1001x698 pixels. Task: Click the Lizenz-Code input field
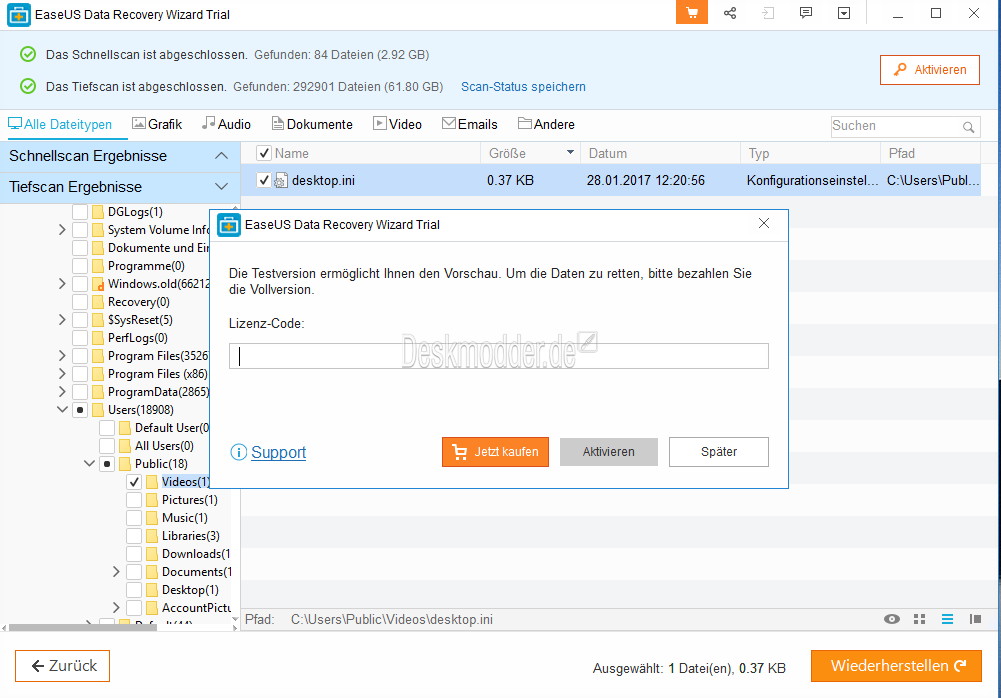click(x=499, y=356)
